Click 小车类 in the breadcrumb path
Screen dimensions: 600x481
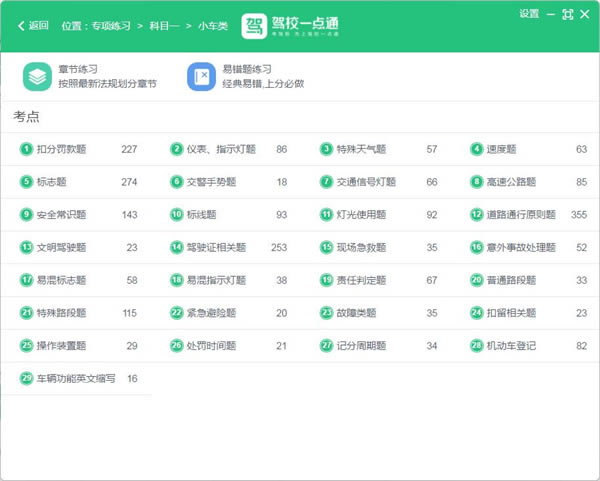tap(210, 26)
